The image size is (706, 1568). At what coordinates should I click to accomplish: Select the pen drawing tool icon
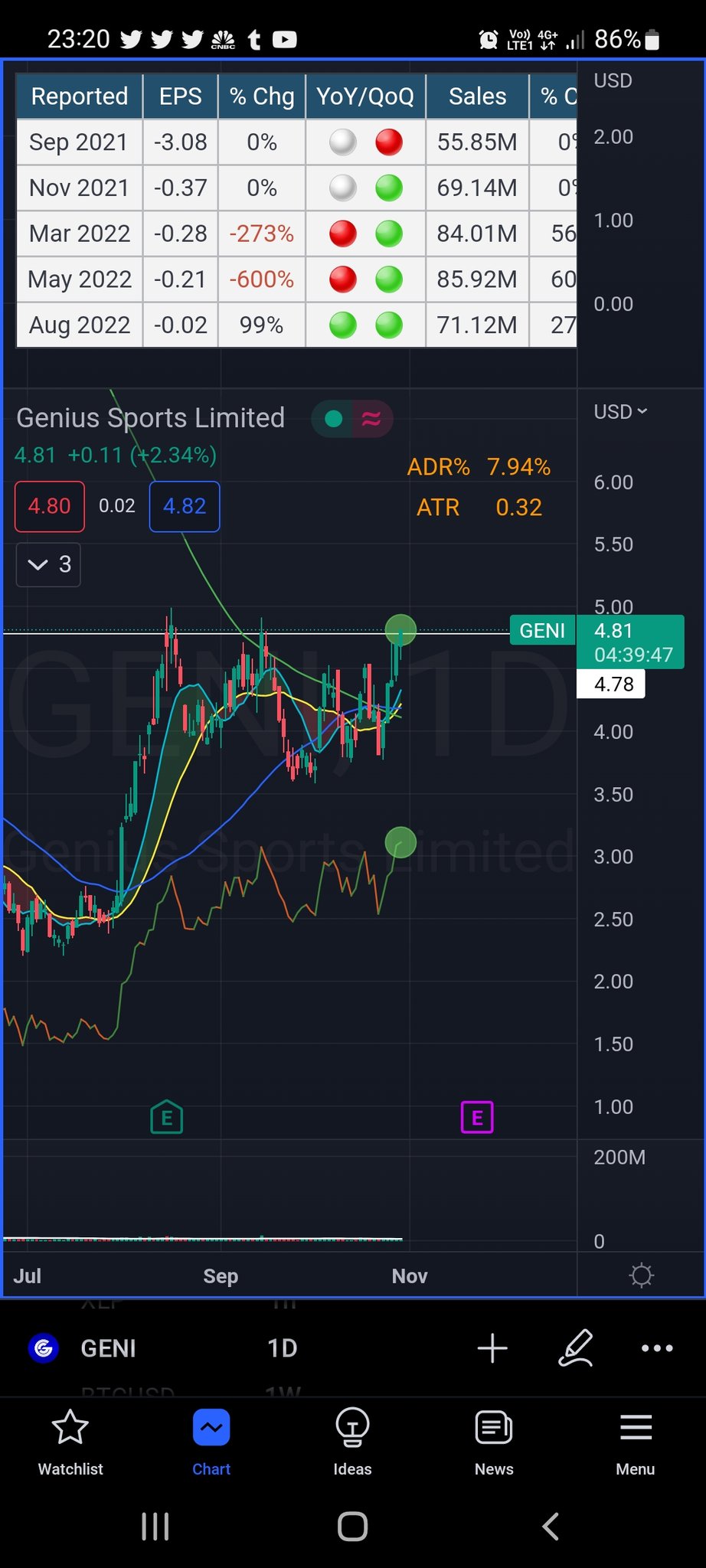[x=576, y=1348]
